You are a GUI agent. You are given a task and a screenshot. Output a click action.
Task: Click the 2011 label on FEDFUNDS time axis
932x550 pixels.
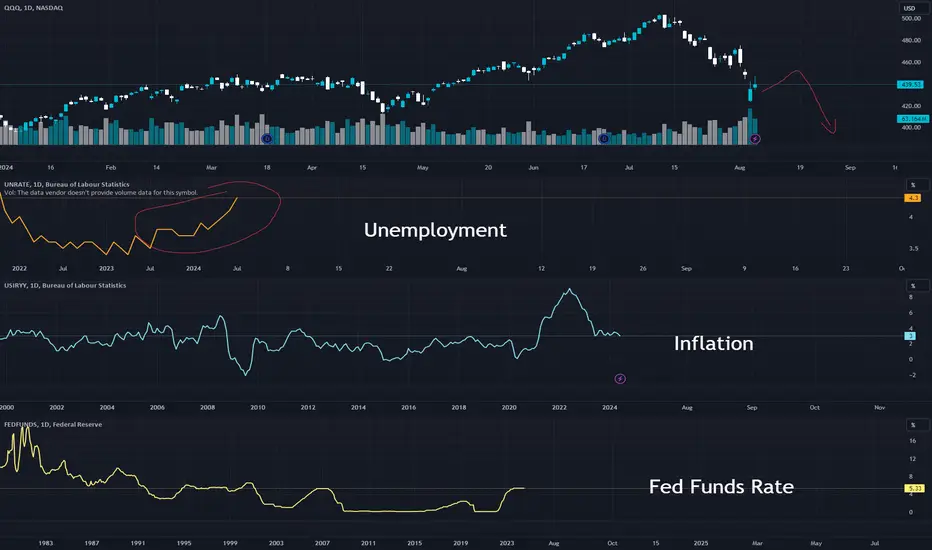coord(369,543)
